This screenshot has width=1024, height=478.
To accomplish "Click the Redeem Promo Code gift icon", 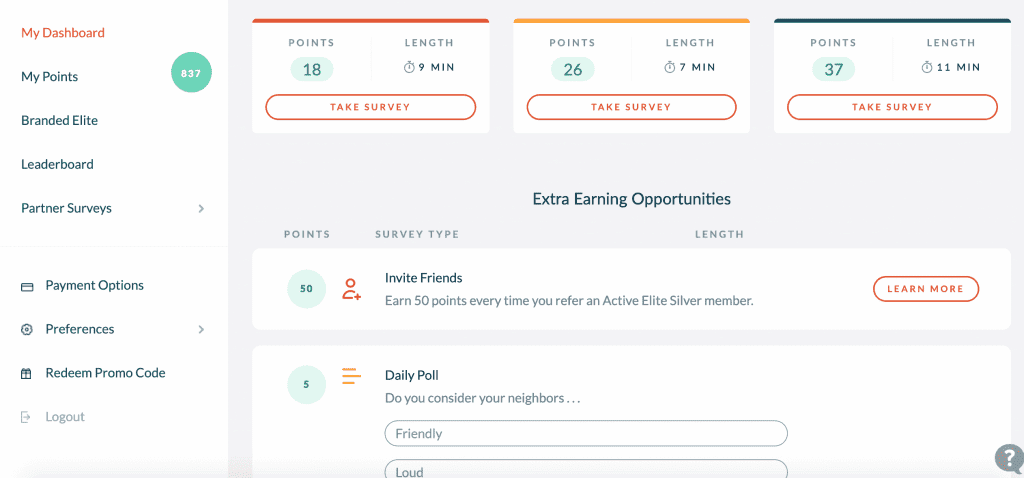I will click(x=27, y=374).
